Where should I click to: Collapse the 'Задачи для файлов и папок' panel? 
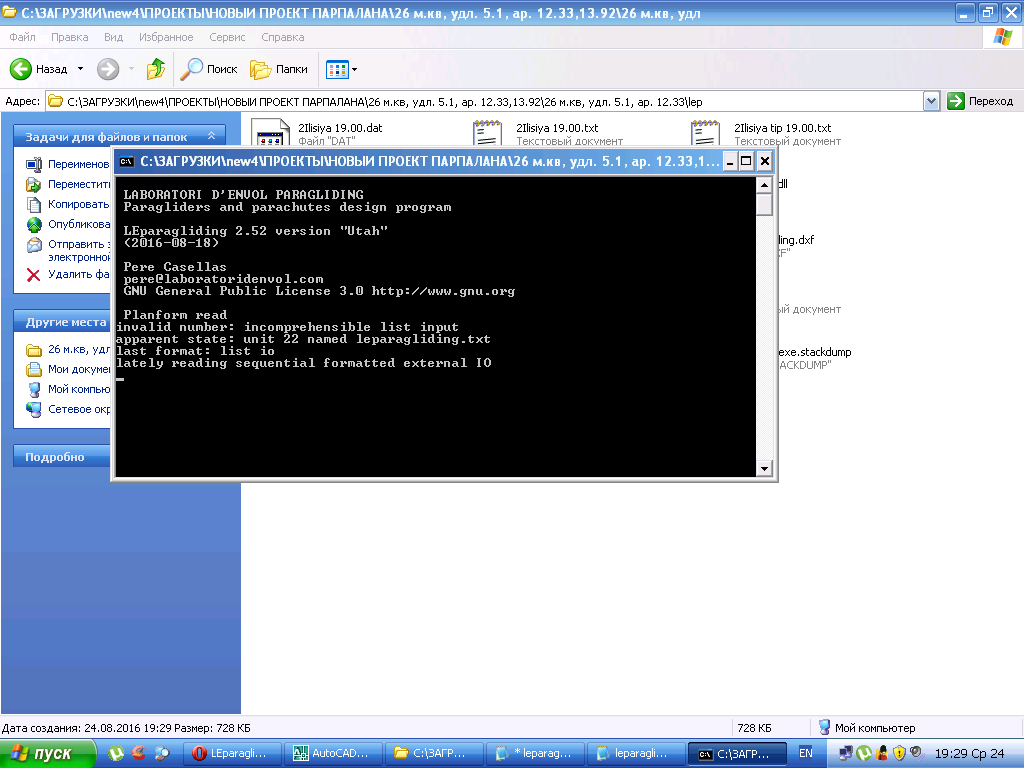pyautogui.click(x=211, y=136)
